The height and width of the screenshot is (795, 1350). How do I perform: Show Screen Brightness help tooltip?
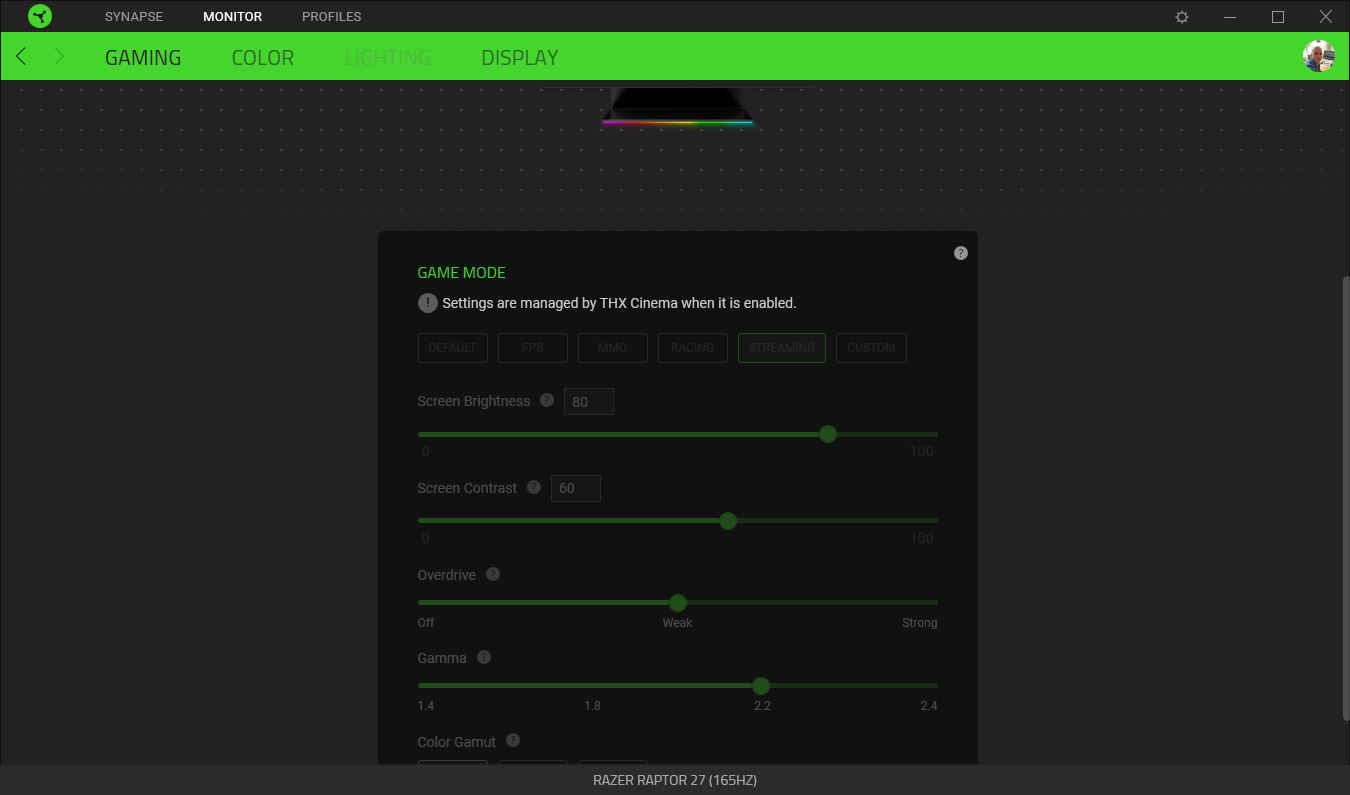coord(547,400)
